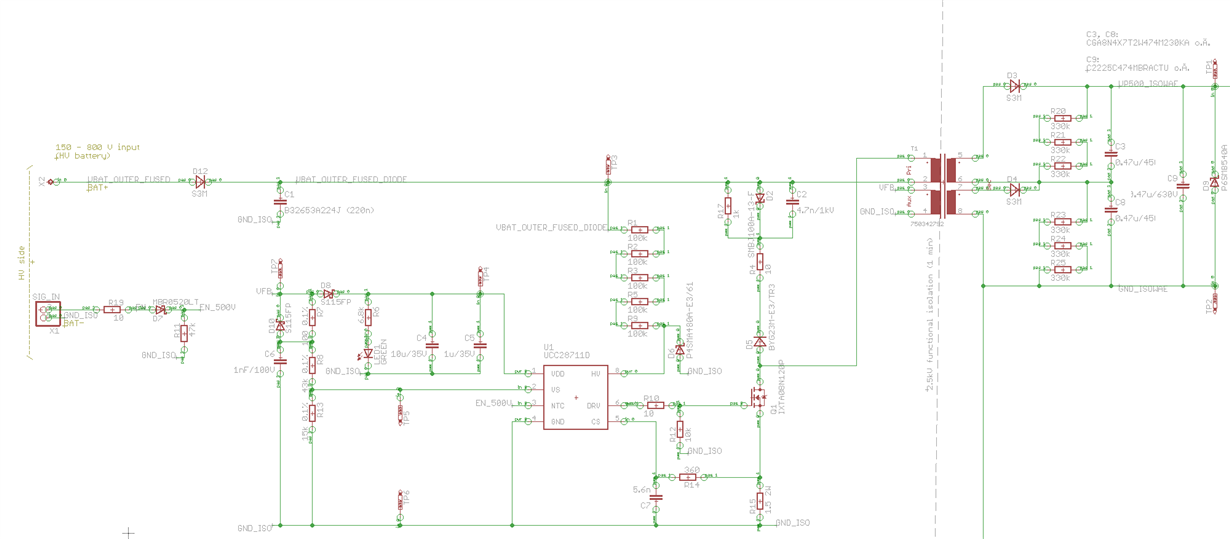Select transformer T1 core symbol
Screen dimensions: 1230x539
point(943,186)
